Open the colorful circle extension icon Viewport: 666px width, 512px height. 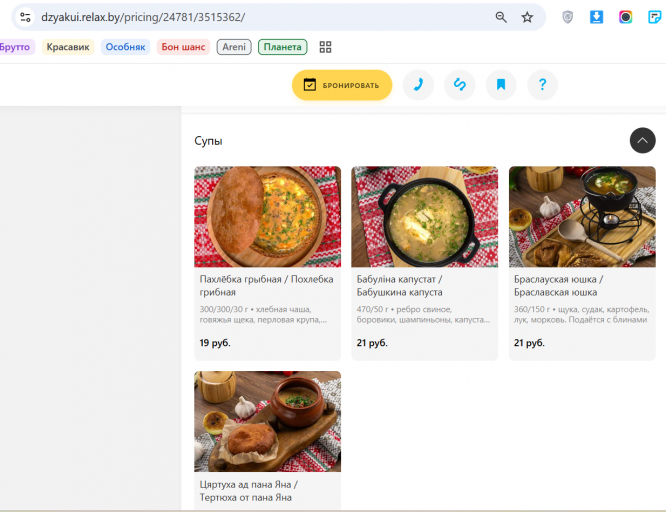pos(625,17)
